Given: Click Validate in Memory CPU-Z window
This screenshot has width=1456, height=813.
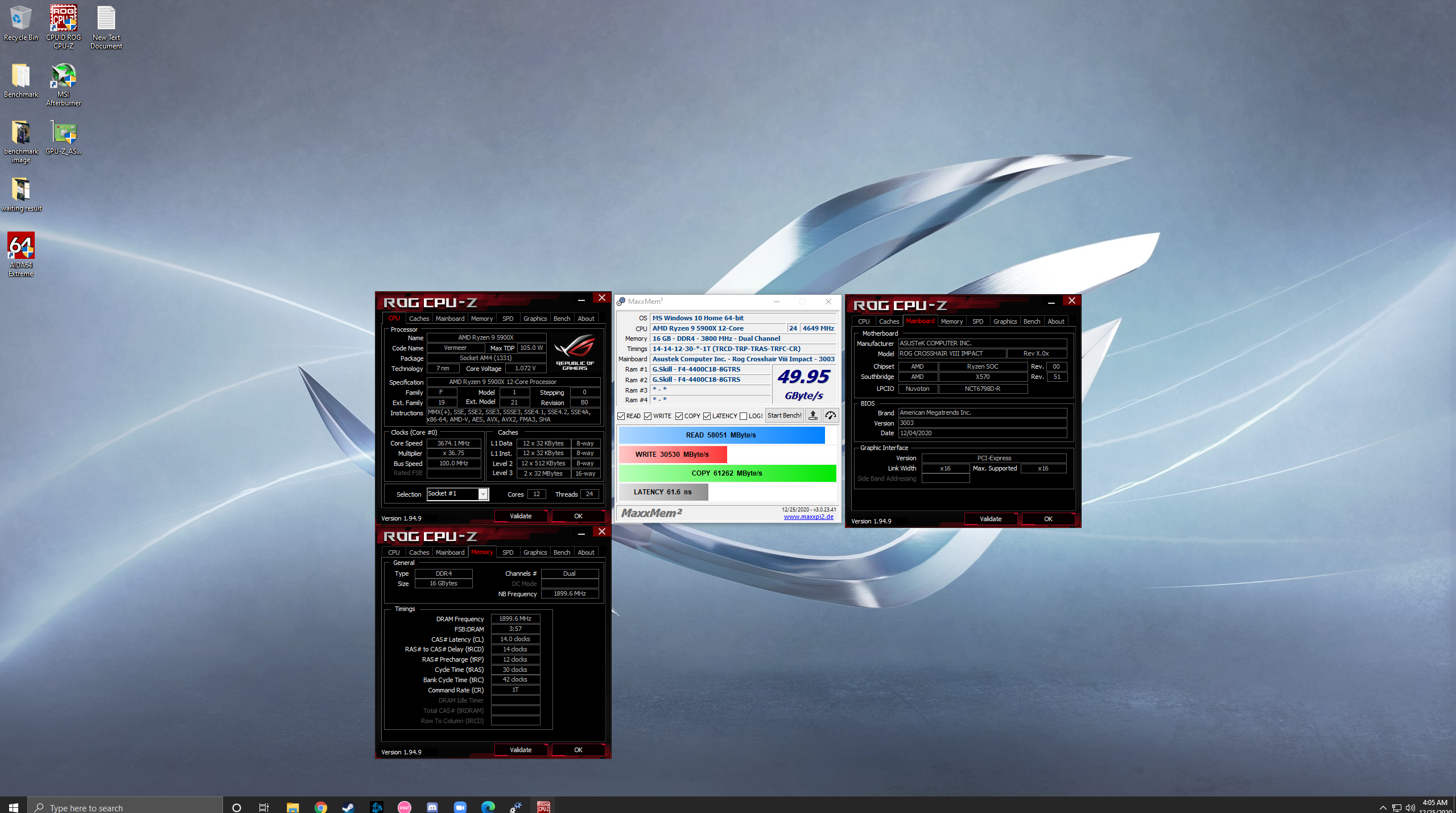Looking at the screenshot, I should 521,750.
